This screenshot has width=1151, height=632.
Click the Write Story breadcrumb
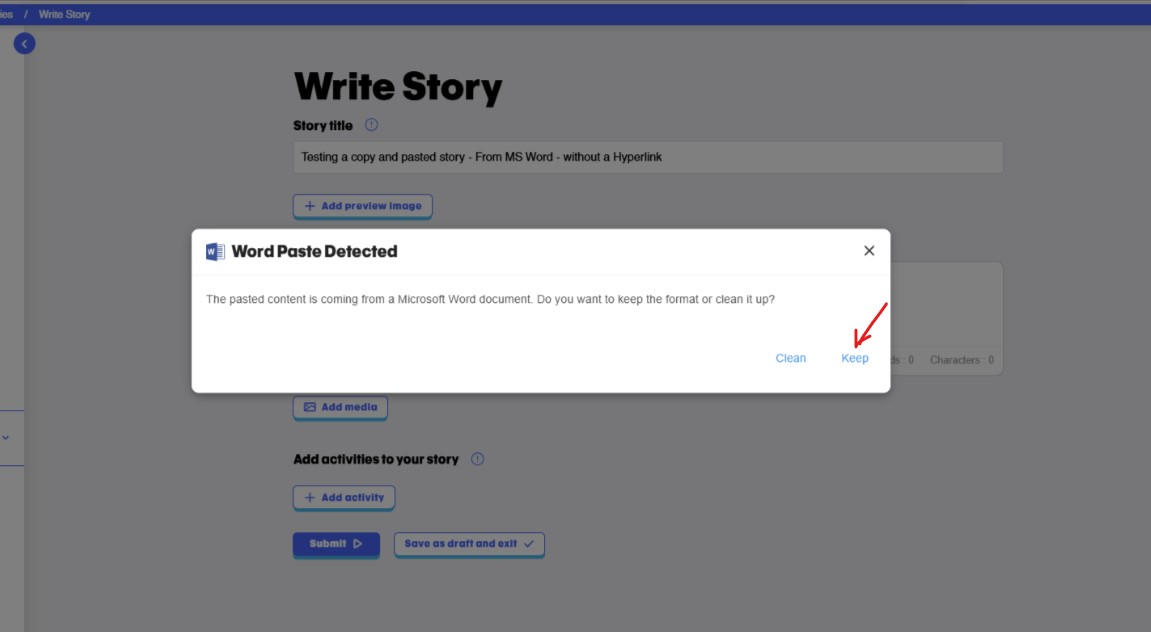(65, 14)
